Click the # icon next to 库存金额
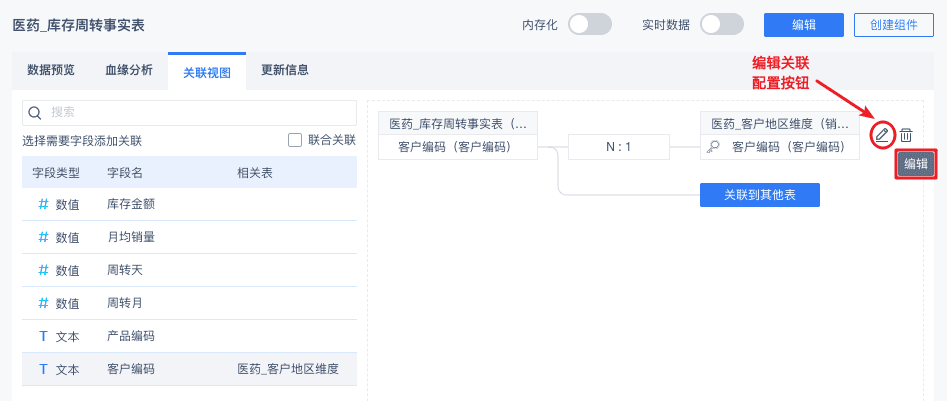 click(43, 204)
